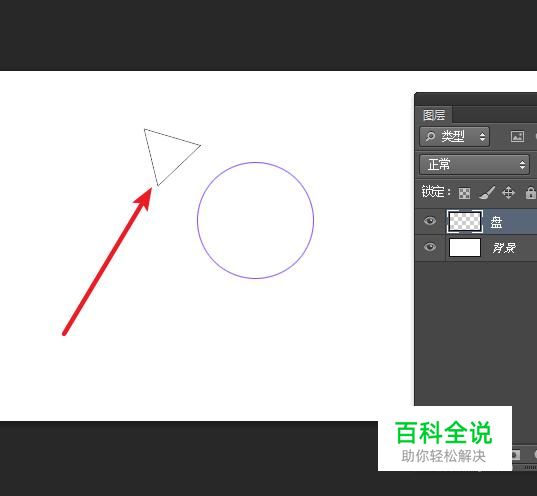Switch to the 图层 panel tab
This screenshot has height=496, width=537.
(434, 115)
